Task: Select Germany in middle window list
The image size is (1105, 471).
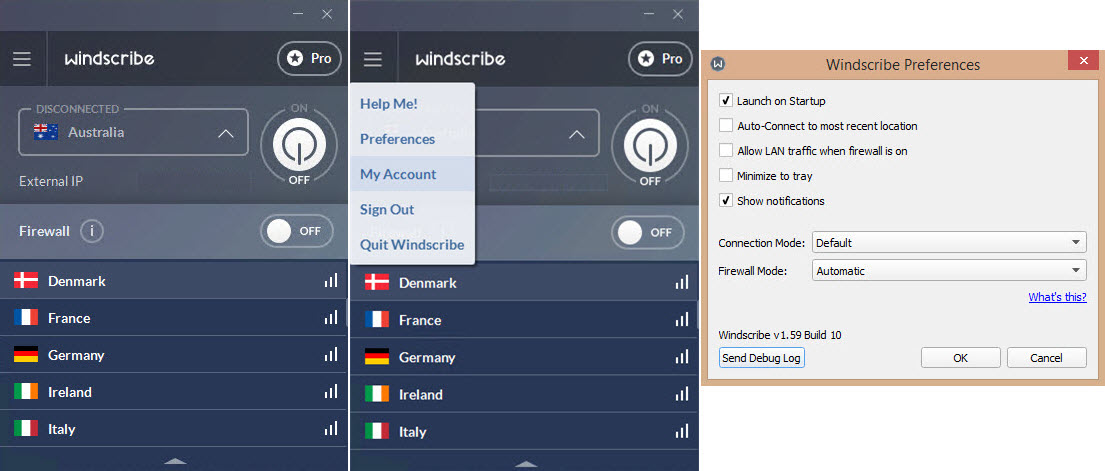Action: coord(524,357)
